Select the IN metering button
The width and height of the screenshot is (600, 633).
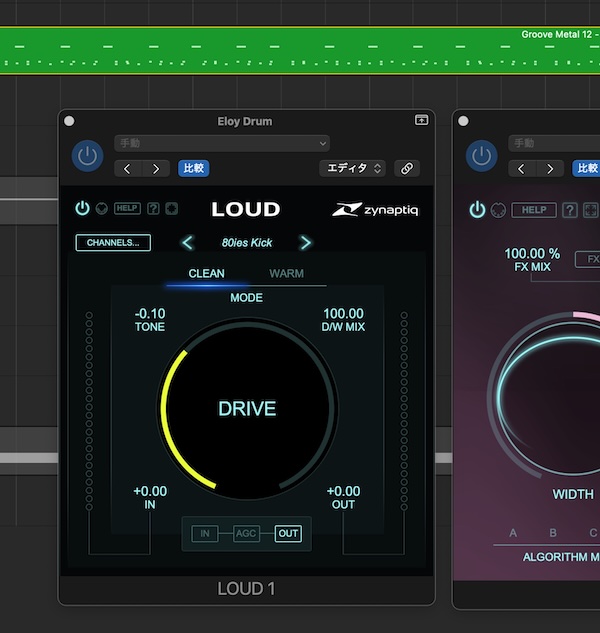coord(205,534)
